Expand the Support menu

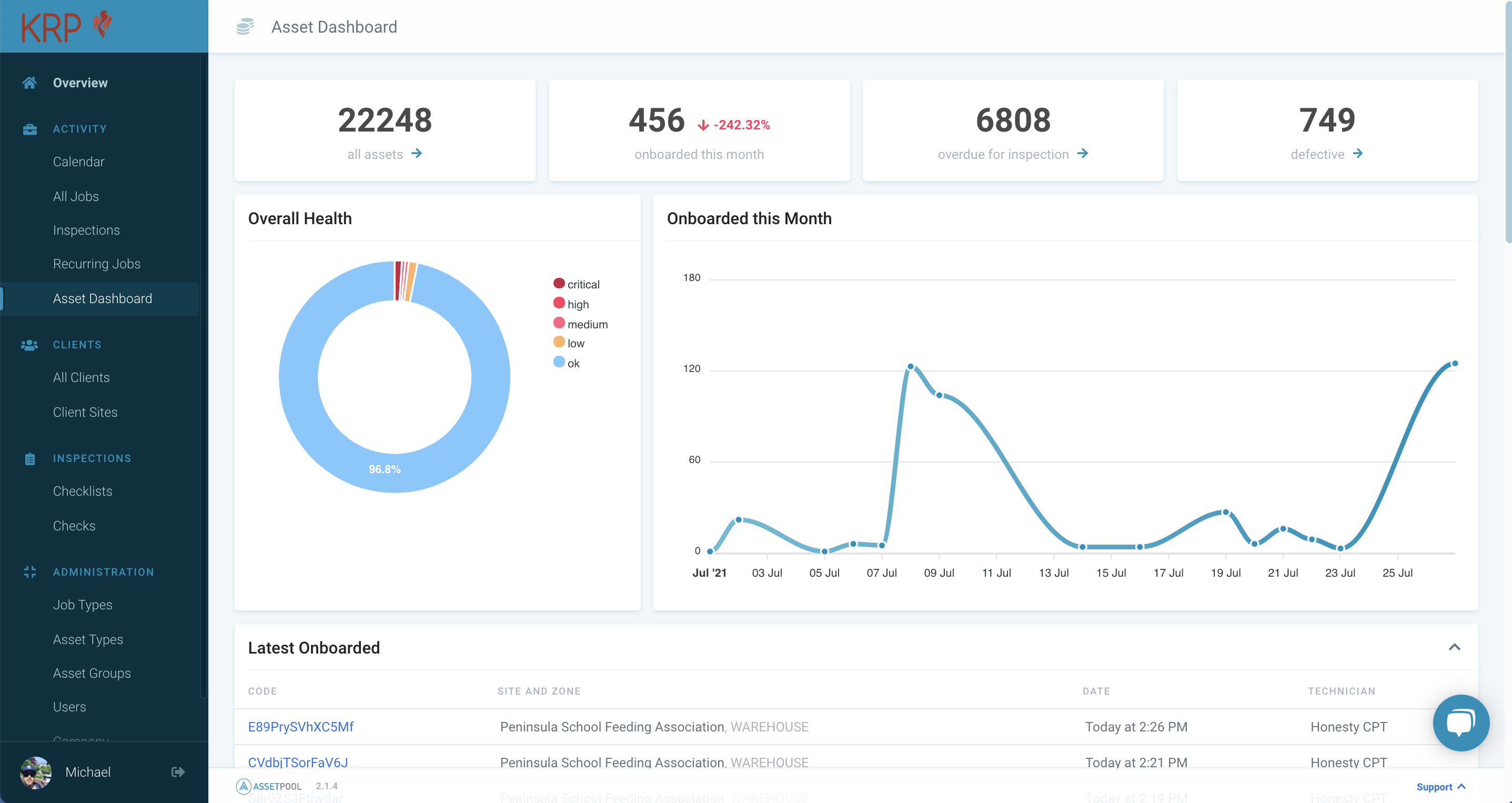pos(1440,787)
